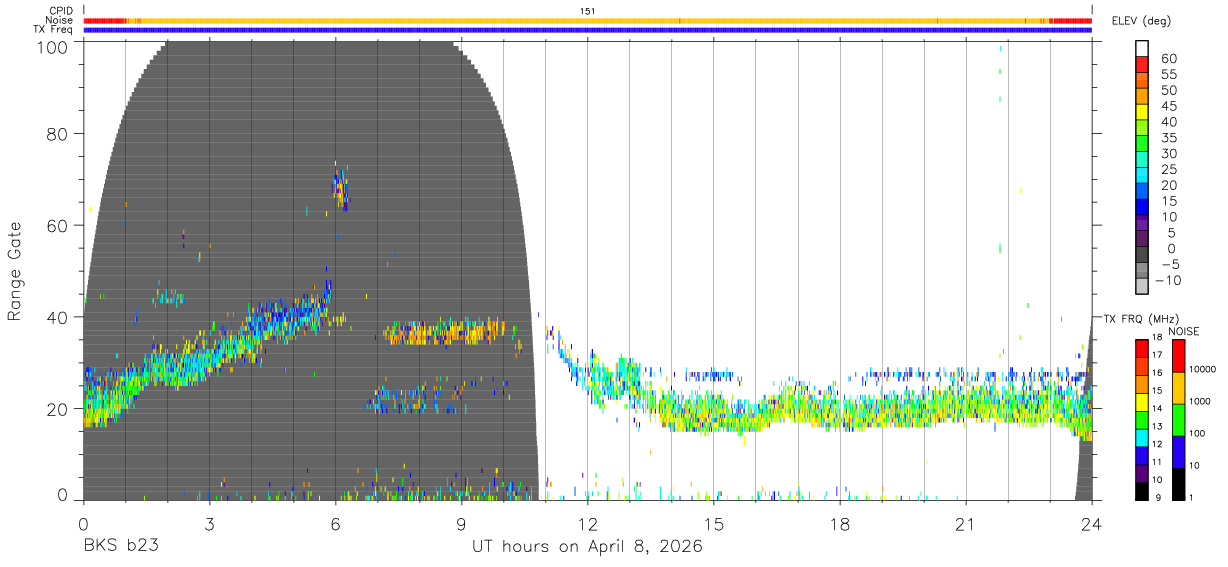Screen dimensions: 1228x567
Task: Click the blue NOISE segment between 10 and 100
Action: (1178, 452)
